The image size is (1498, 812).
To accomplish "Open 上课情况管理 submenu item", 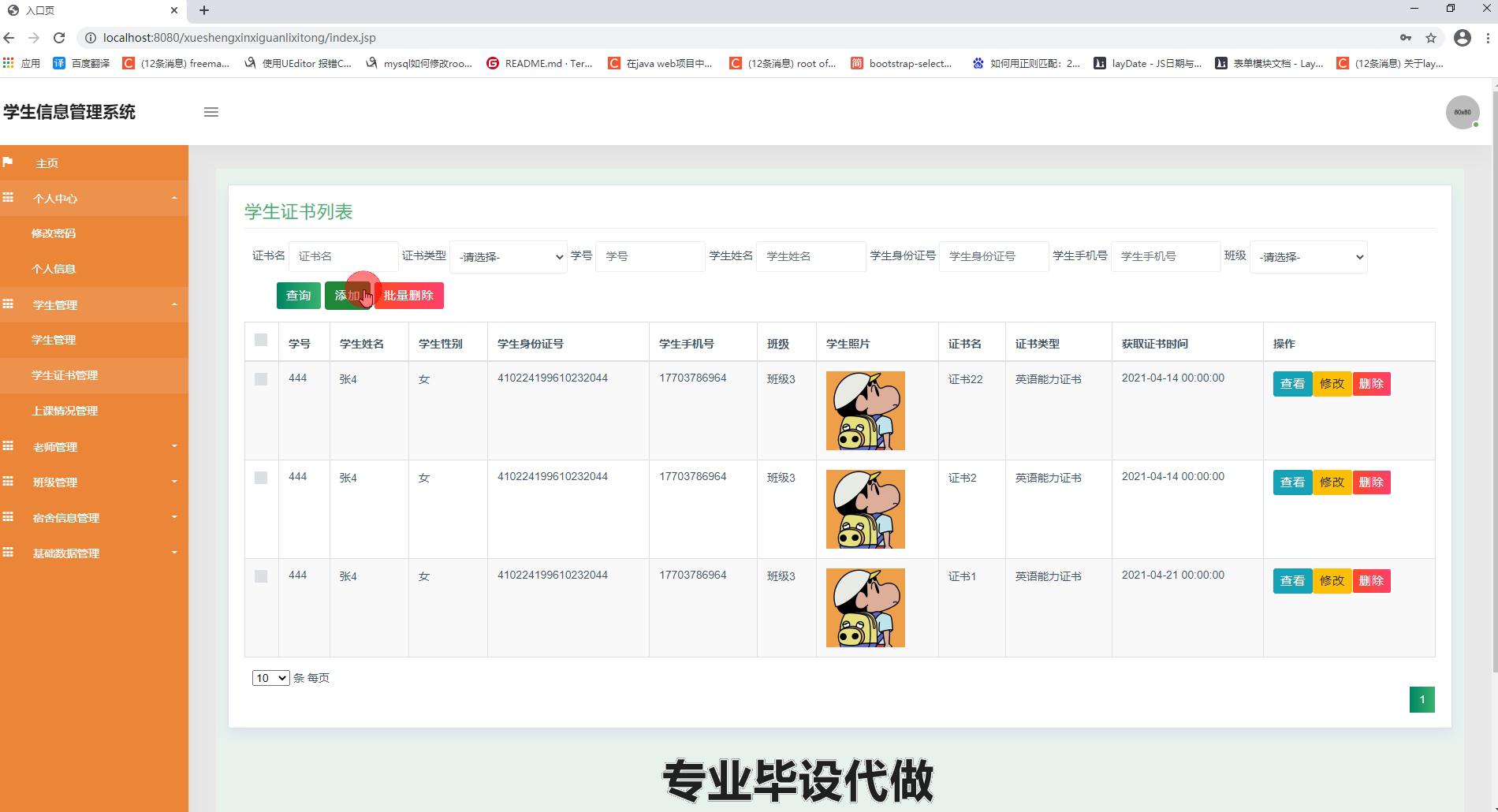I will (94, 411).
